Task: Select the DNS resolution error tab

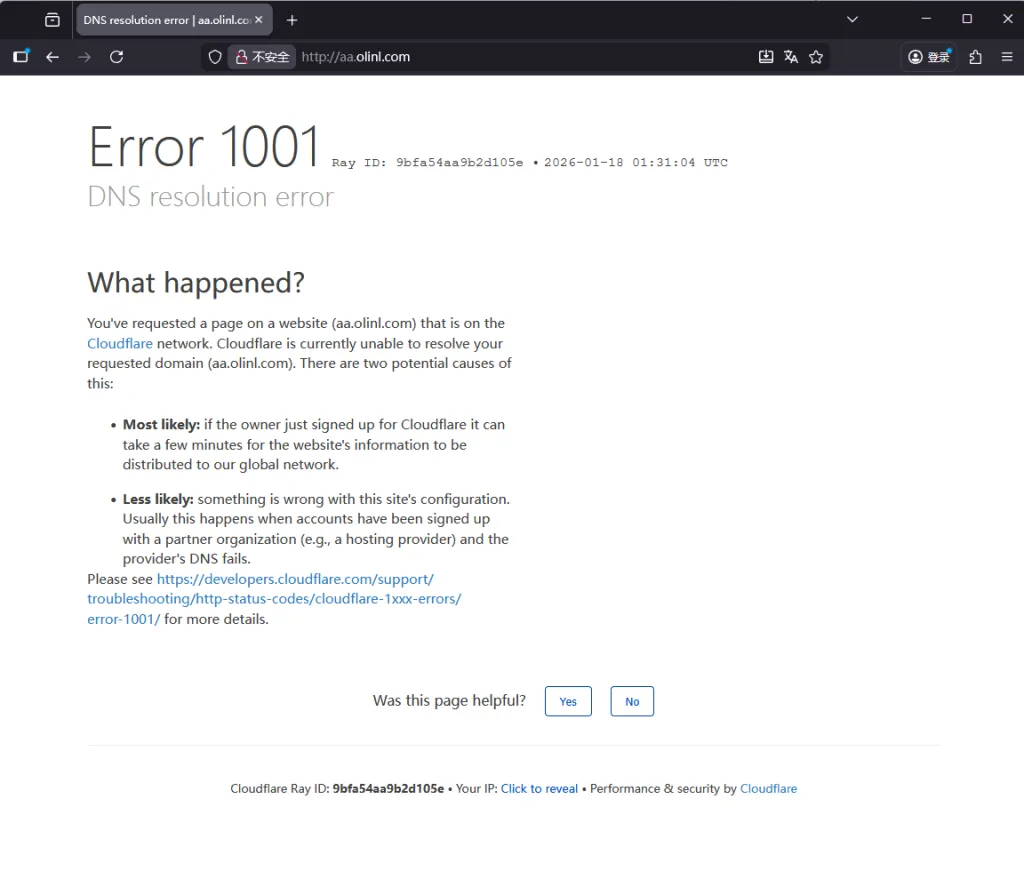Action: tap(165, 20)
